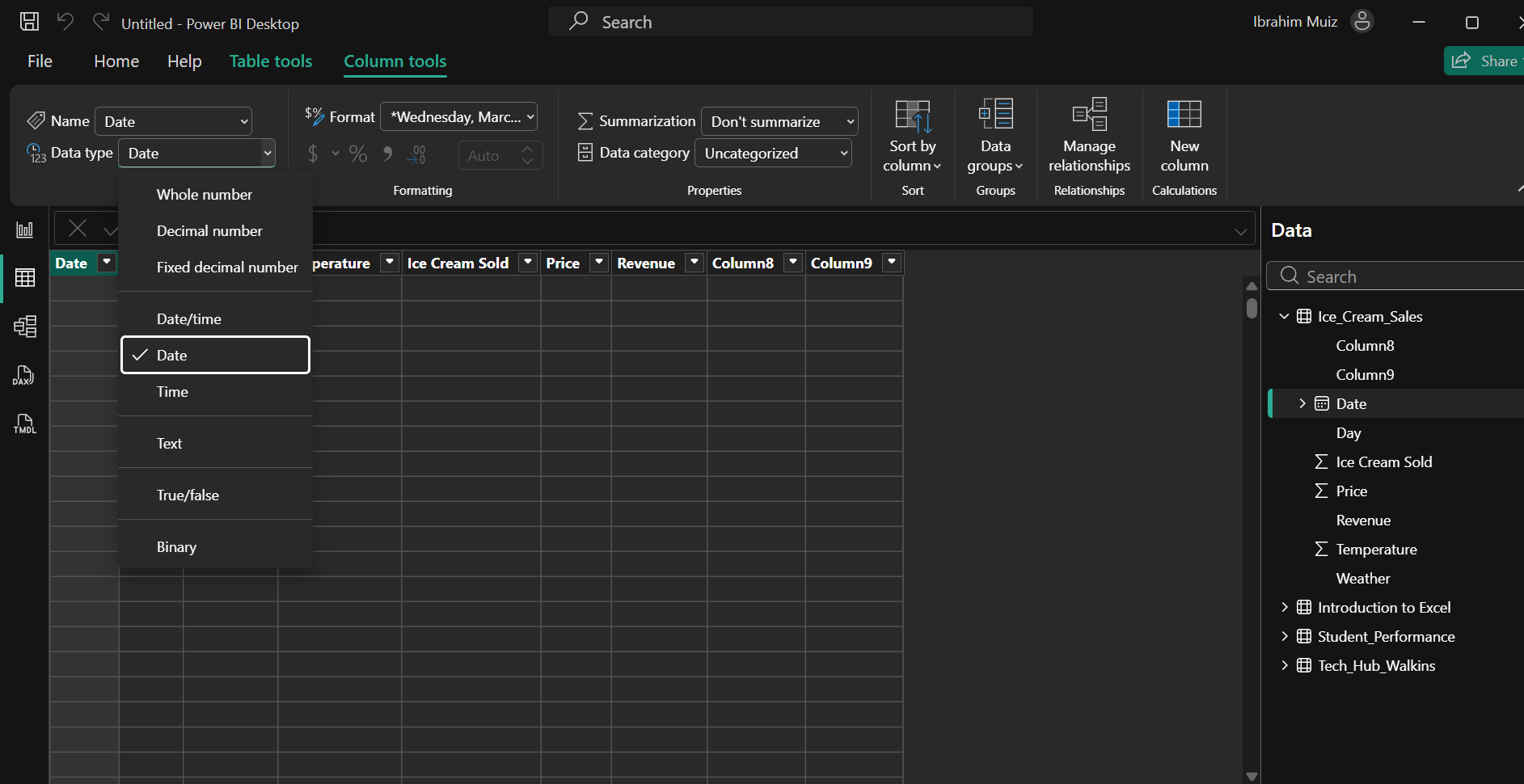Image resolution: width=1524 pixels, height=784 pixels.
Task: Expand the Introduction to Excel table
Action: coord(1284,607)
